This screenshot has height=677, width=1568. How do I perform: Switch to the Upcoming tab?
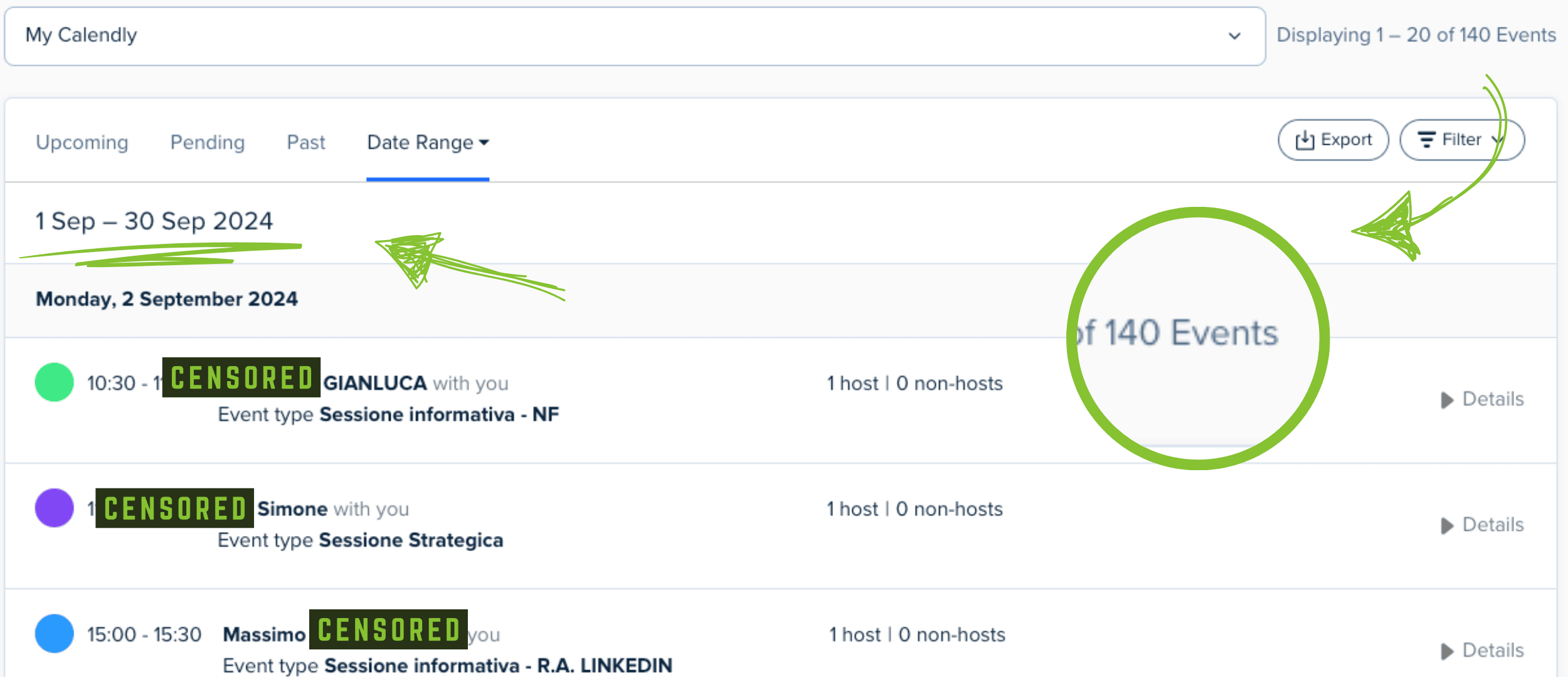(82, 143)
